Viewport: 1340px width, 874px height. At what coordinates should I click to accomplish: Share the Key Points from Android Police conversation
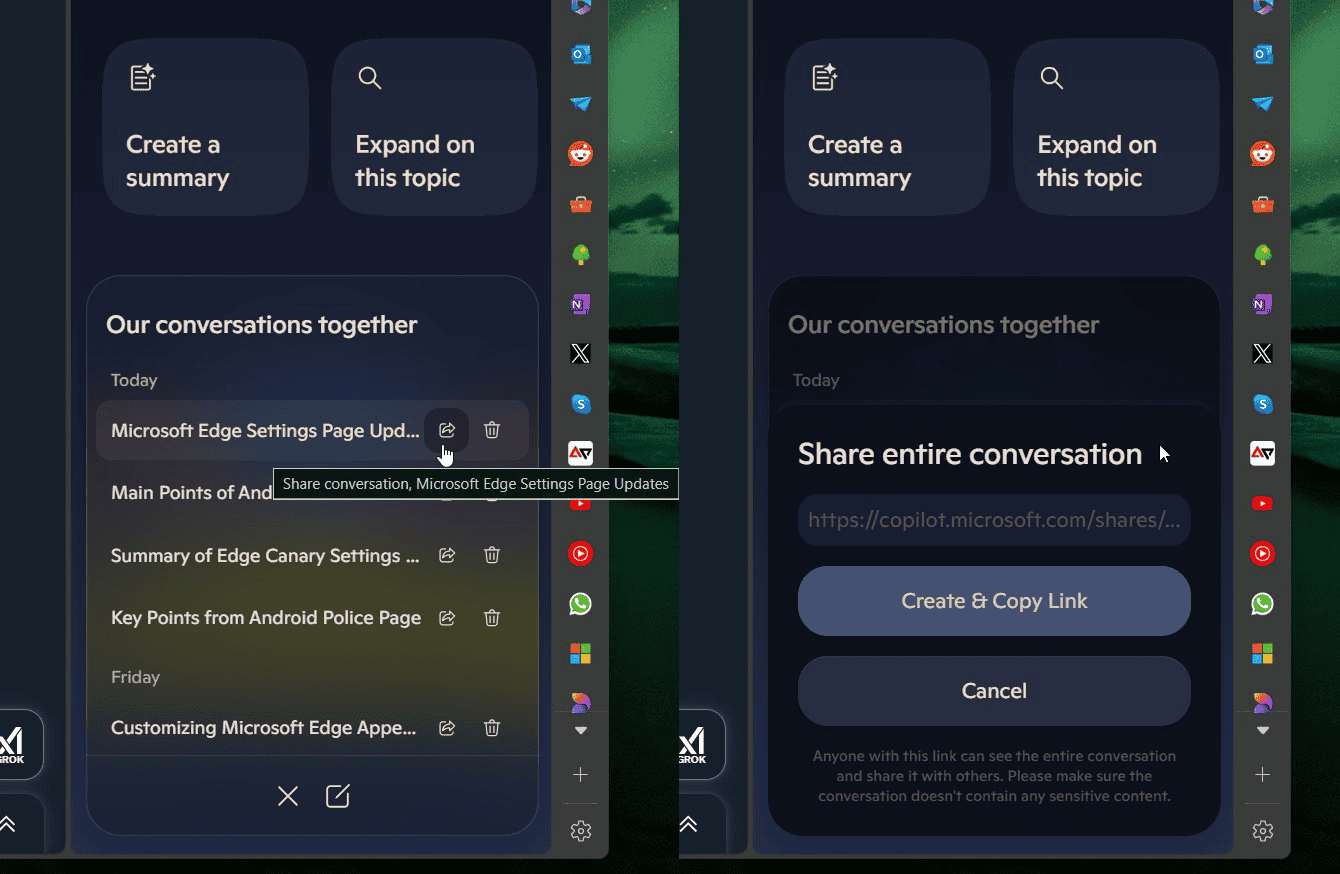[447, 618]
